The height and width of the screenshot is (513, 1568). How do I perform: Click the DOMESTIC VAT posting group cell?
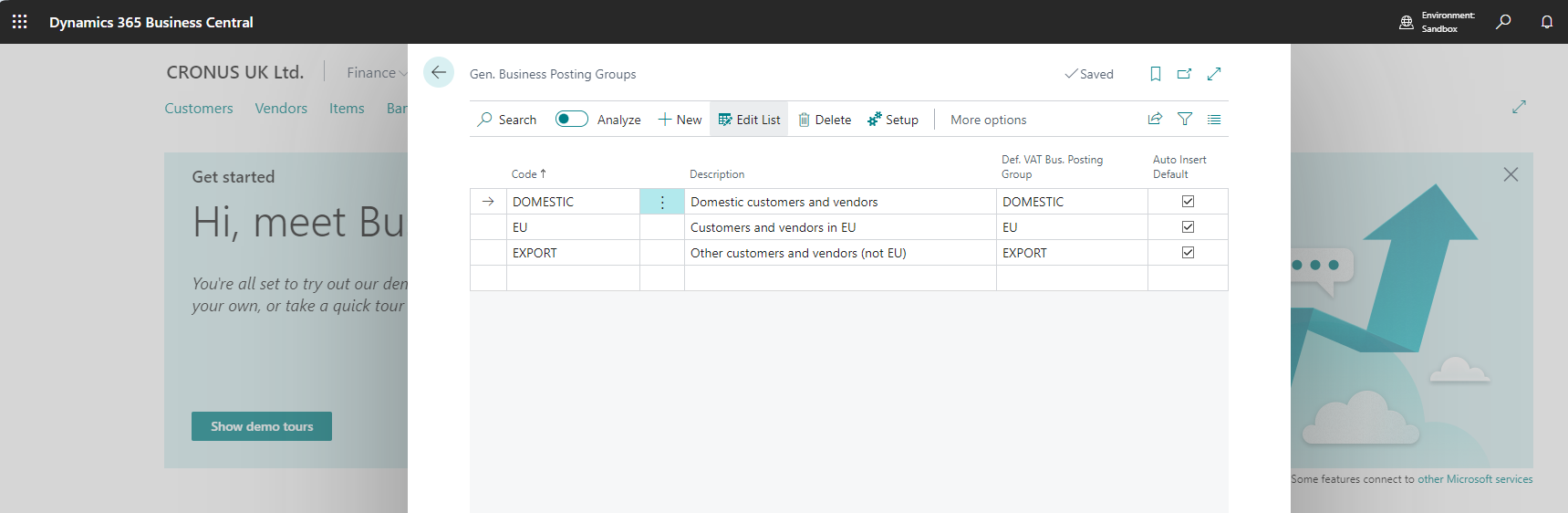pyautogui.click(x=1072, y=202)
